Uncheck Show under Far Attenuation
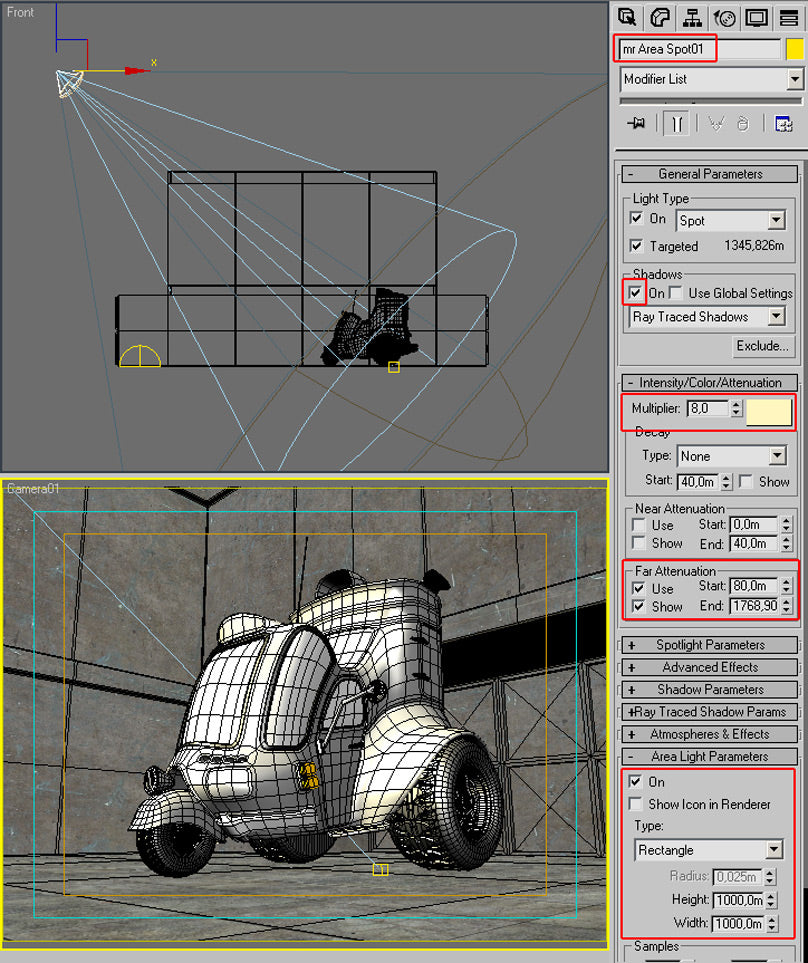The width and height of the screenshot is (808, 963). [637, 606]
